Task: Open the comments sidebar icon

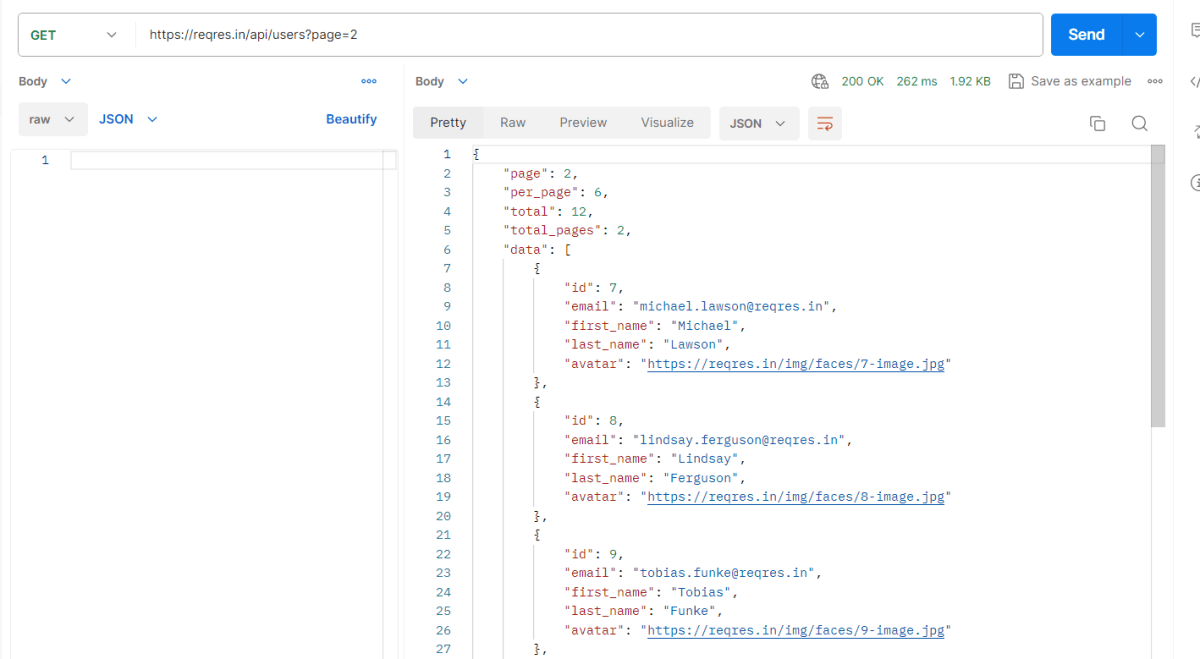Action: pyautogui.click(x=1194, y=32)
